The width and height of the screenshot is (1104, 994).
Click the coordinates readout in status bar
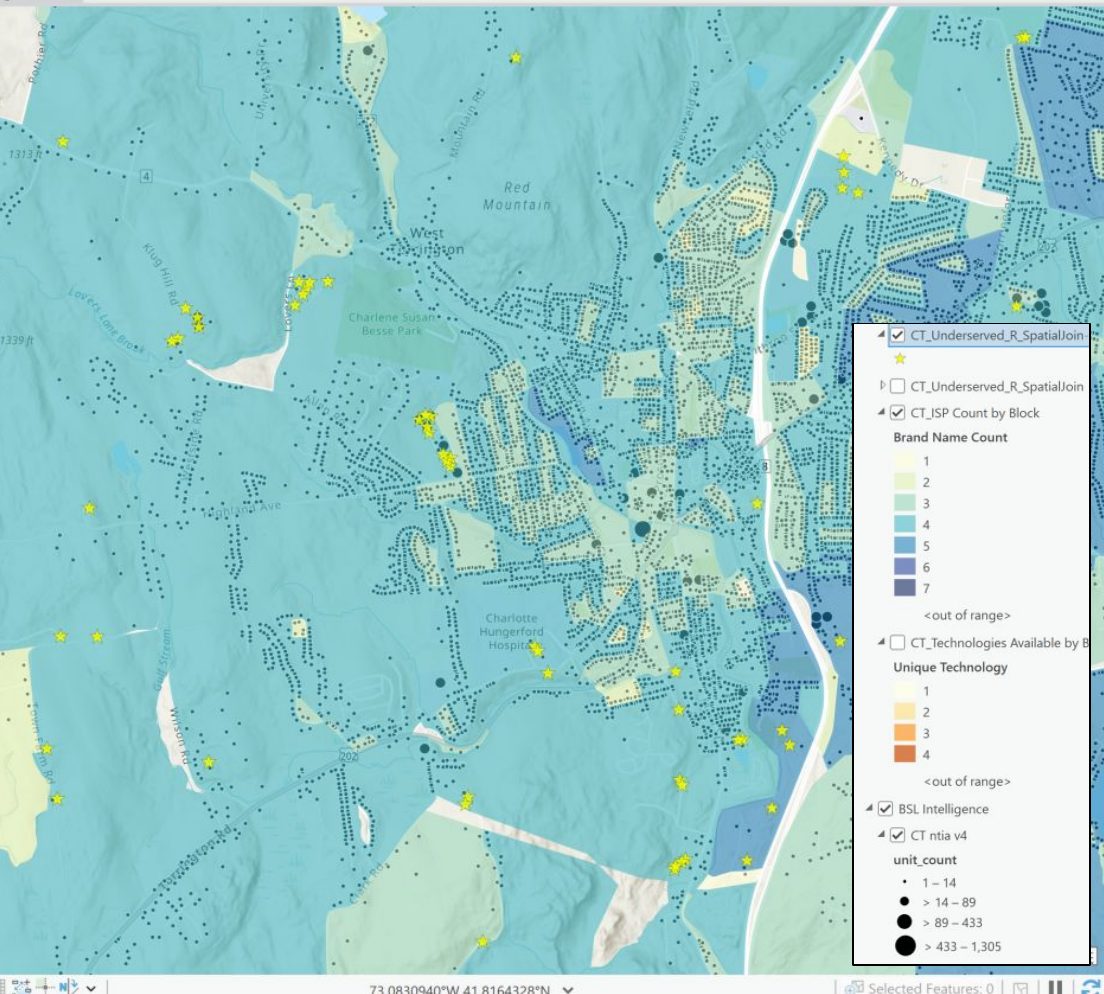click(459, 989)
